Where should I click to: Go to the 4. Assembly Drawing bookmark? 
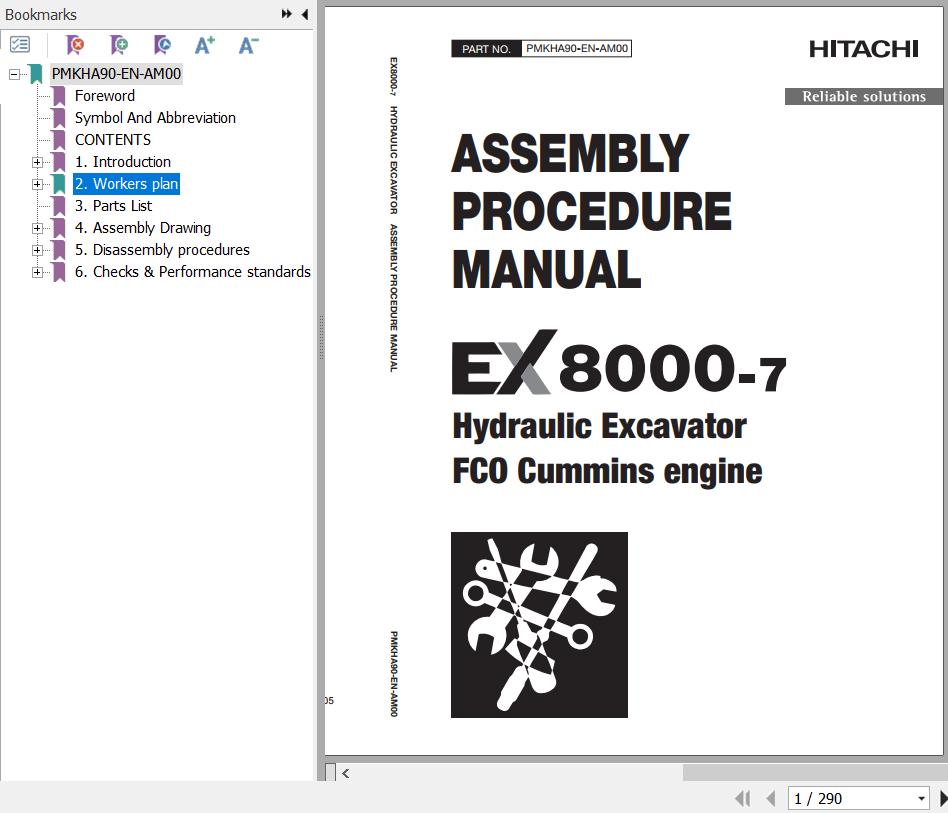click(x=143, y=228)
